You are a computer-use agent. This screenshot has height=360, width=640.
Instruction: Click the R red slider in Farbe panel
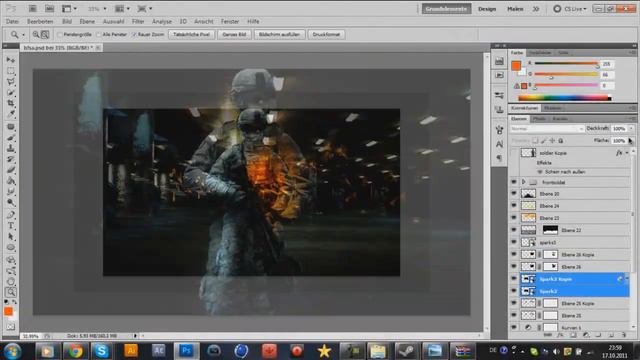tap(567, 63)
